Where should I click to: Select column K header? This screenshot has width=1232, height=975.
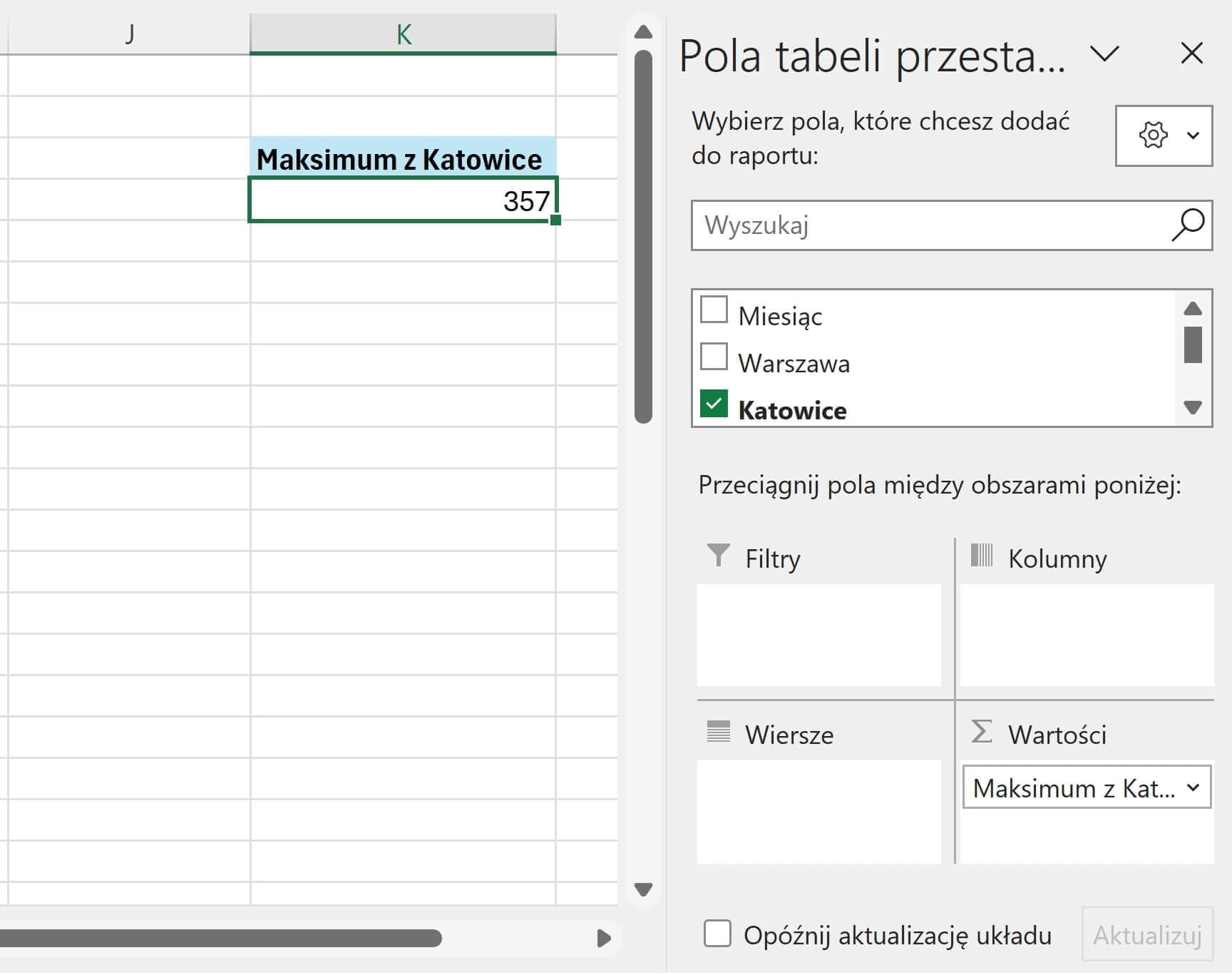[x=403, y=34]
